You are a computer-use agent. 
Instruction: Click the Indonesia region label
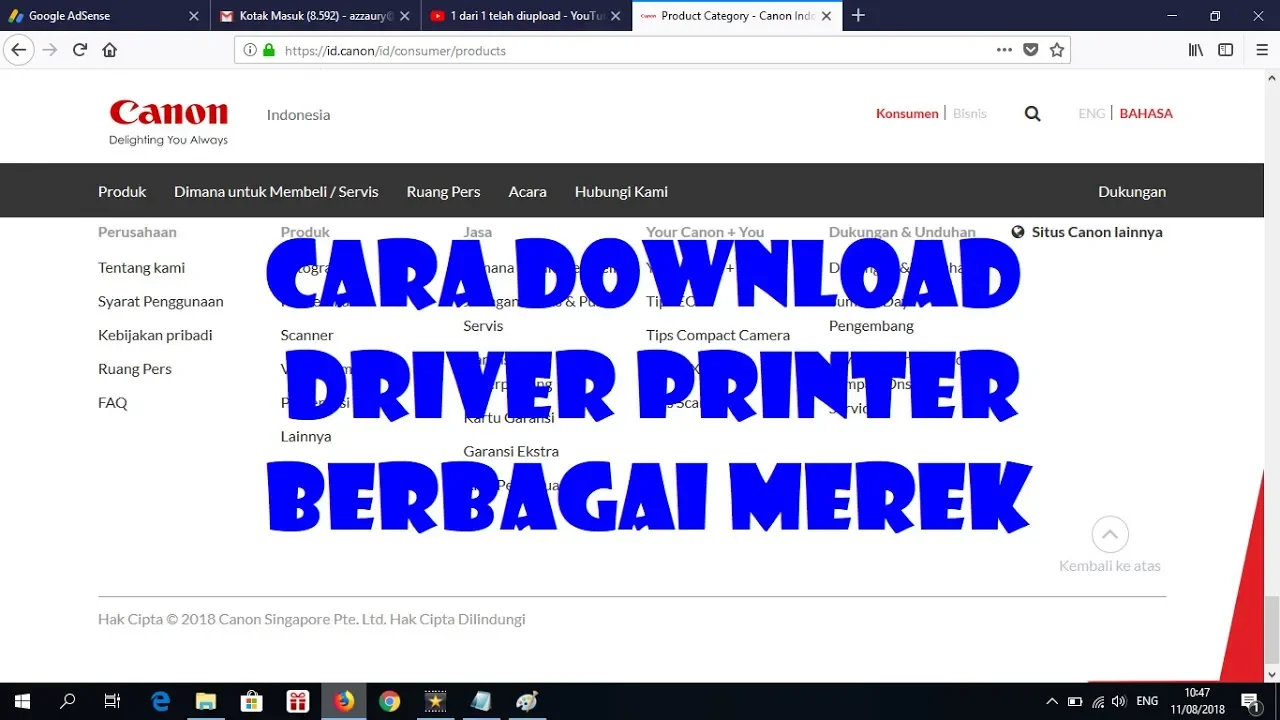298,115
